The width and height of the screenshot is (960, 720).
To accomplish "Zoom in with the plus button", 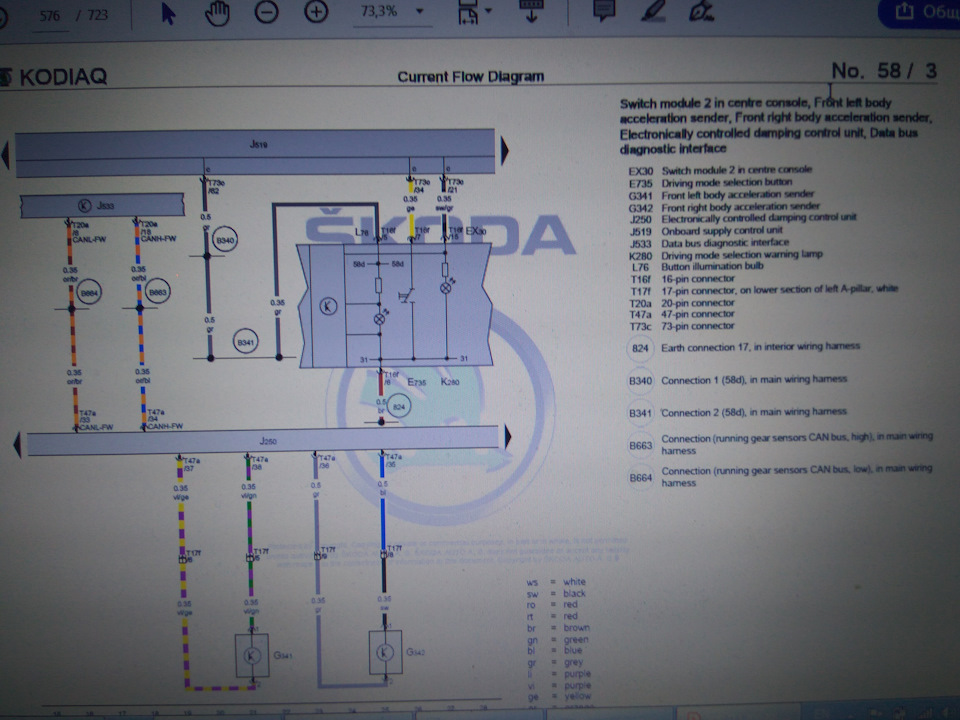I will pos(316,12).
